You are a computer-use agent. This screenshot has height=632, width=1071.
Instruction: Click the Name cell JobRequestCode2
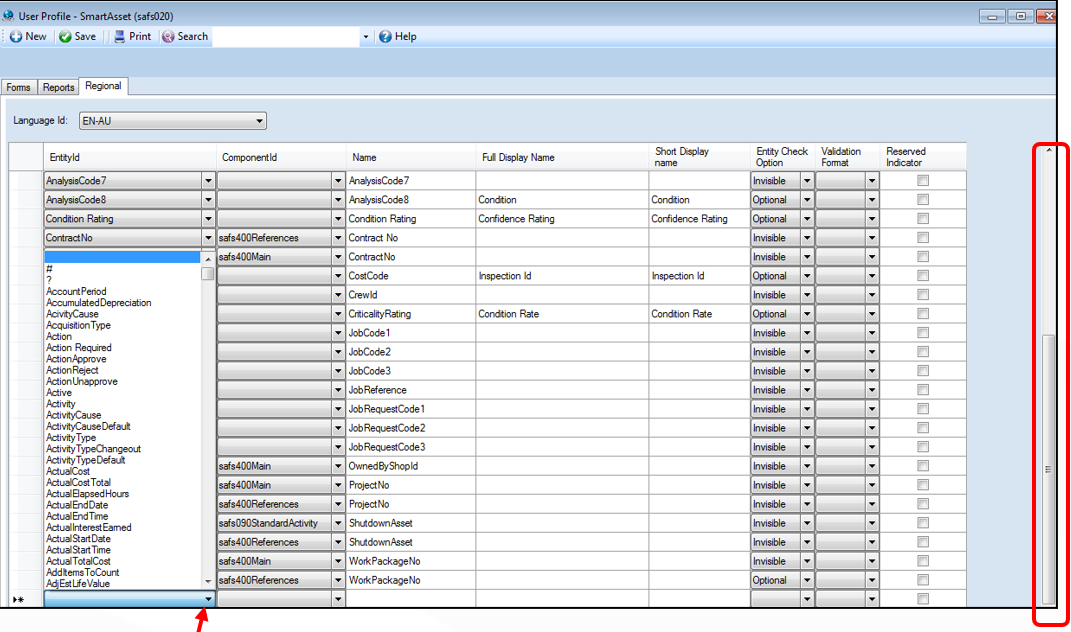pyautogui.click(x=411, y=428)
